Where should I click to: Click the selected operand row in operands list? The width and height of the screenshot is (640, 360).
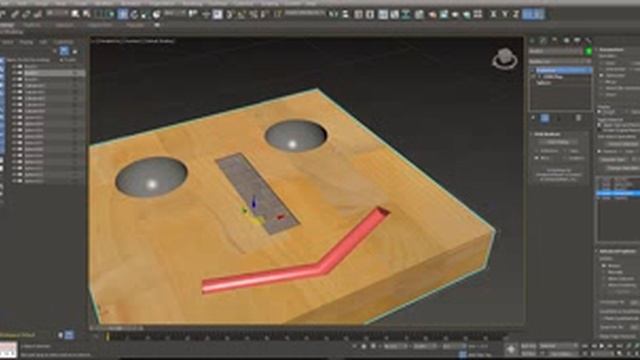pyautogui.click(x=618, y=193)
